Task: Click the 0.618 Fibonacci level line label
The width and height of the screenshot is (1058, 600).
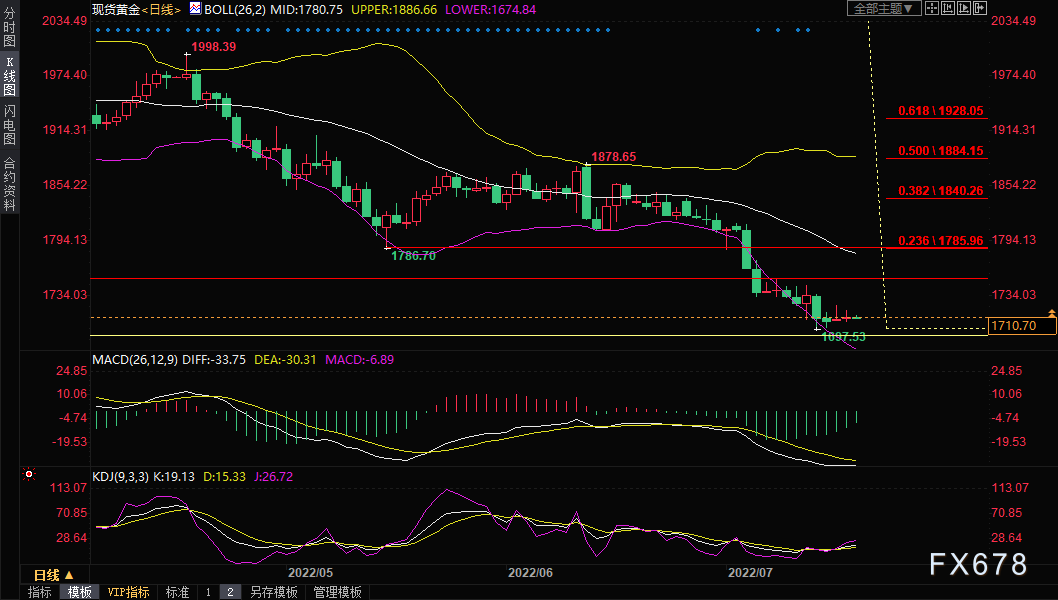Action: [x=941, y=111]
